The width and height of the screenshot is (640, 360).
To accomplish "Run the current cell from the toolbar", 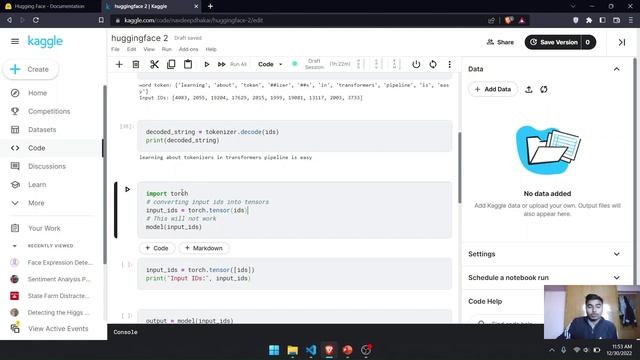I will 207,64.
